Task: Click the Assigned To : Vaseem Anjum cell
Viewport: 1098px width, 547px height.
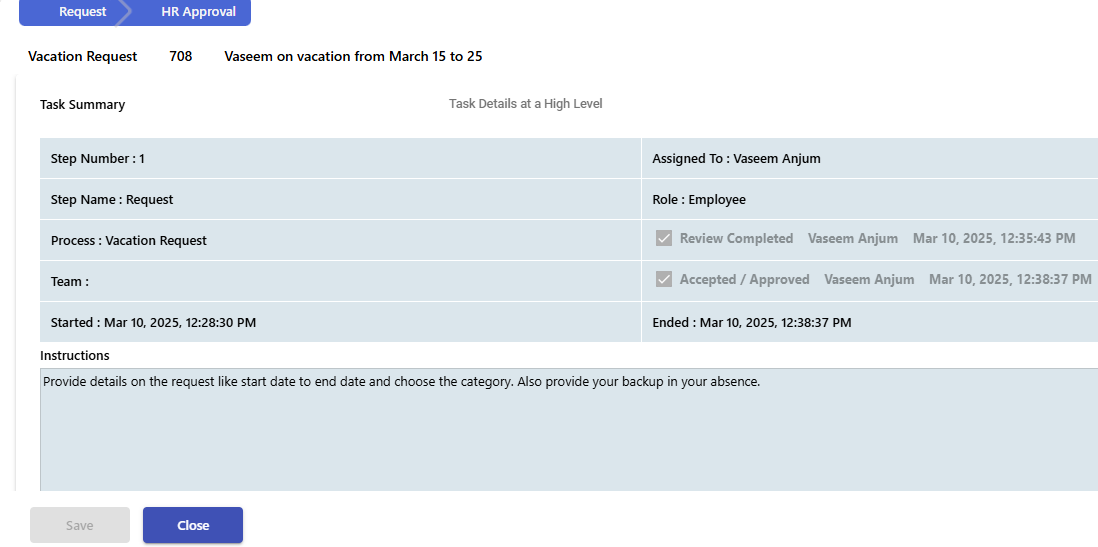Action: [x=870, y=158]
